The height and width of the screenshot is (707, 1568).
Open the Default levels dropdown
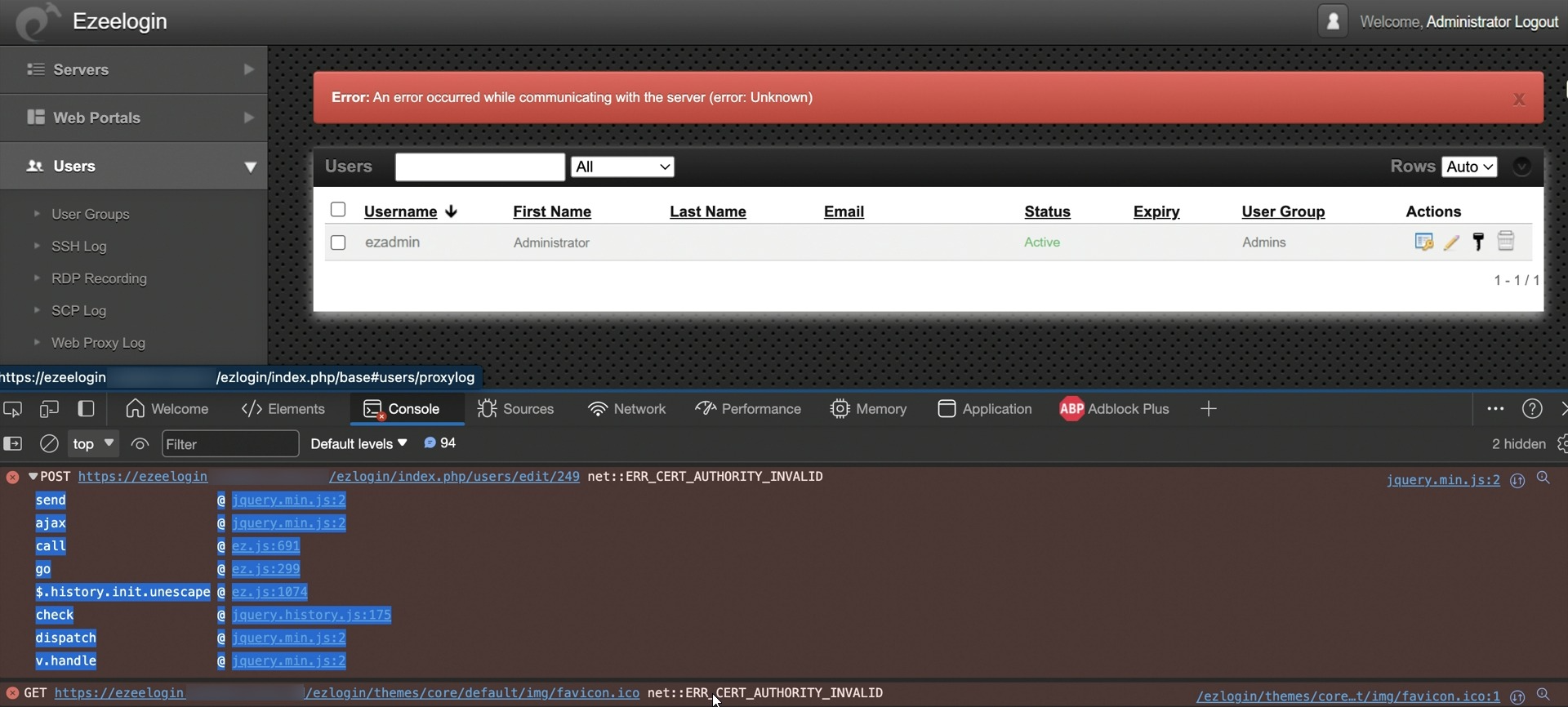coord(359,443)
